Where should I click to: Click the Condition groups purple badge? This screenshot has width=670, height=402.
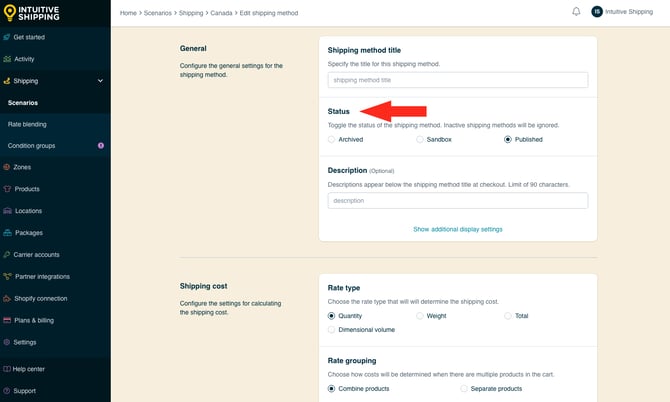pos(101,146)
